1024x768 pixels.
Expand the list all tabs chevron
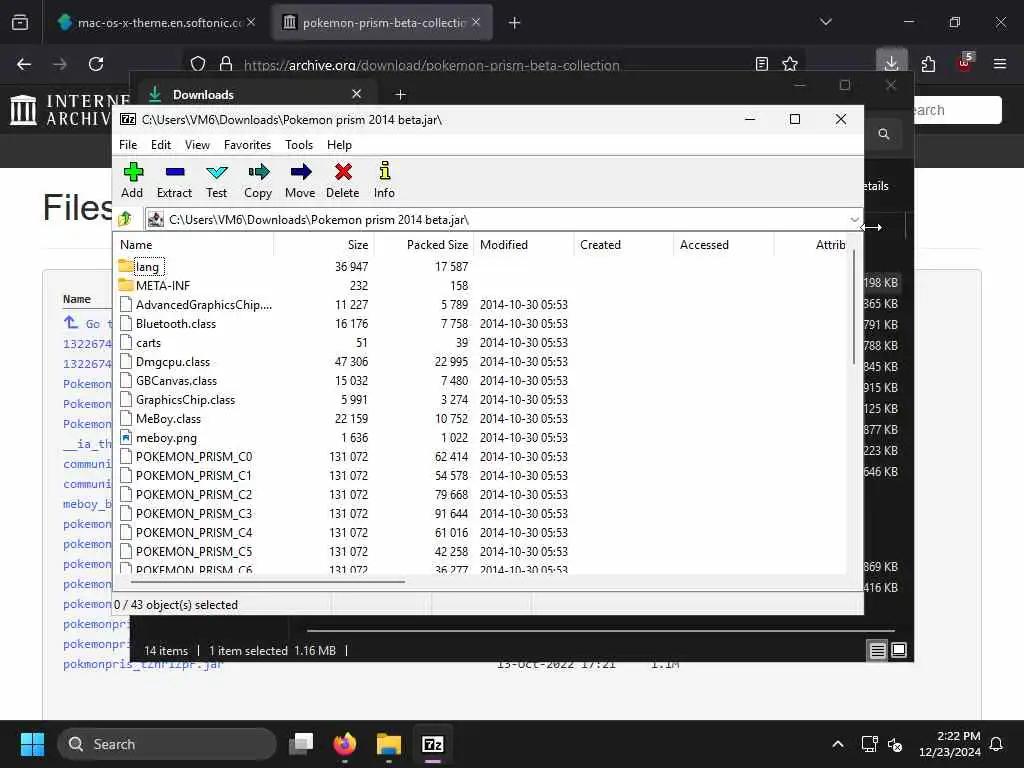(826, 22)
